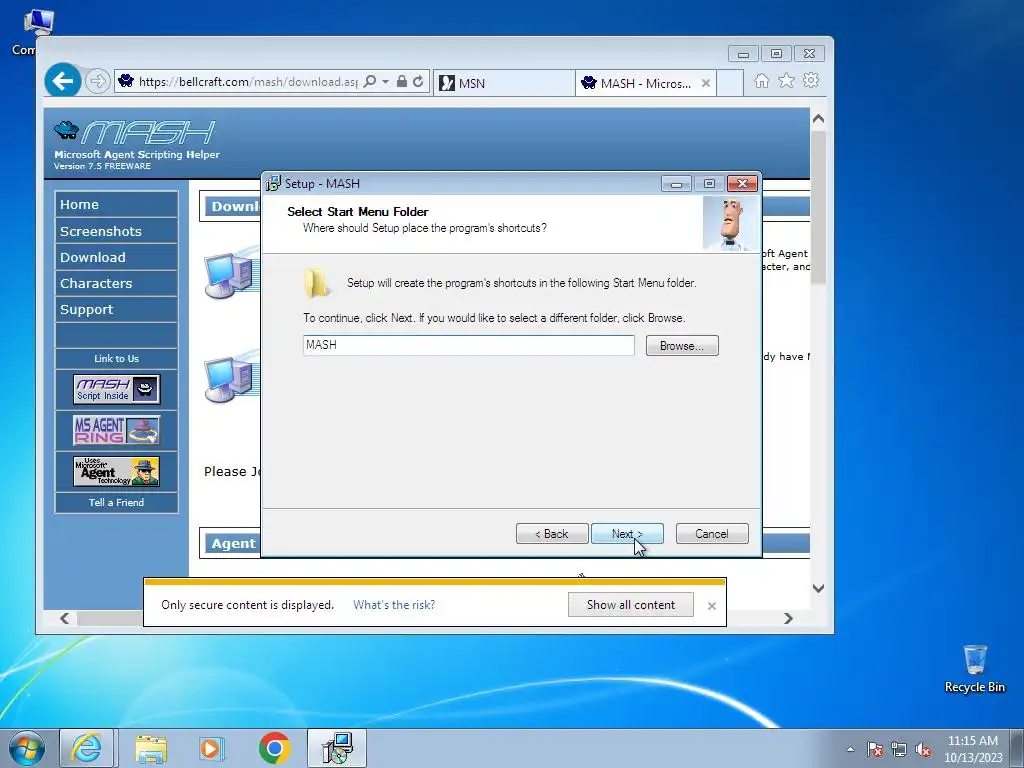
Task: Open the What's the risk link
Action: tap(394, 605)
